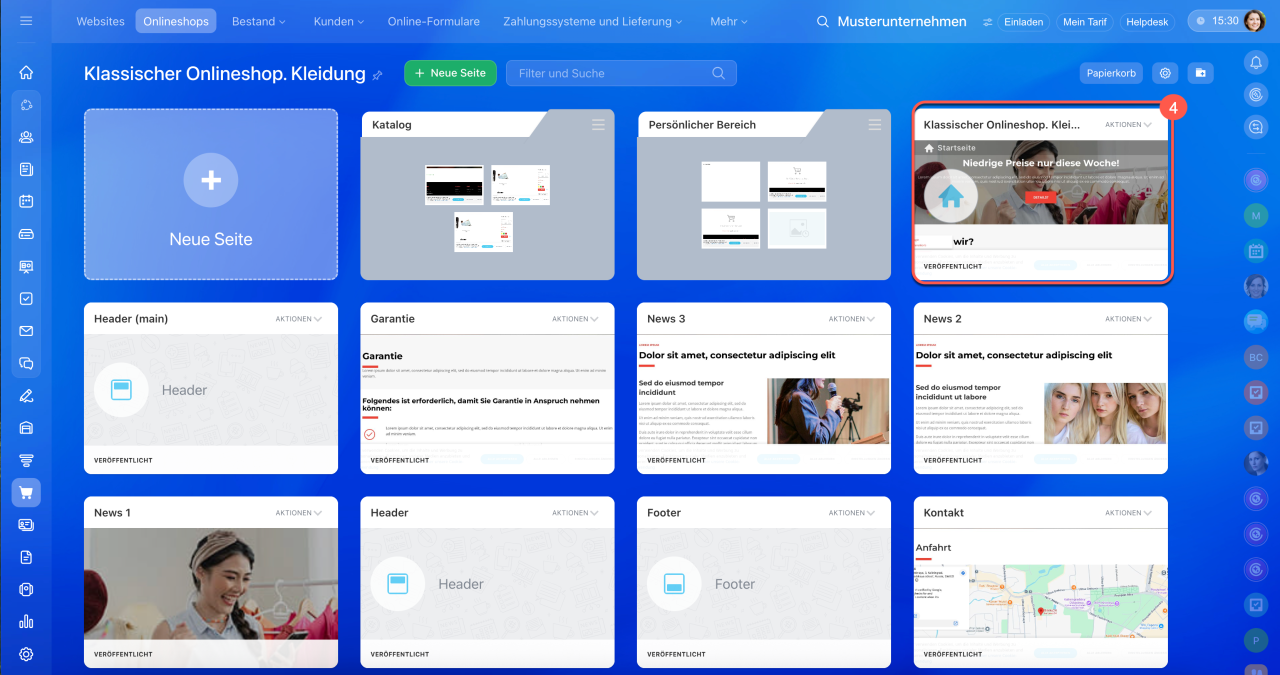
Task: Open the Footer page thumbnail
Action: (764, 584)
